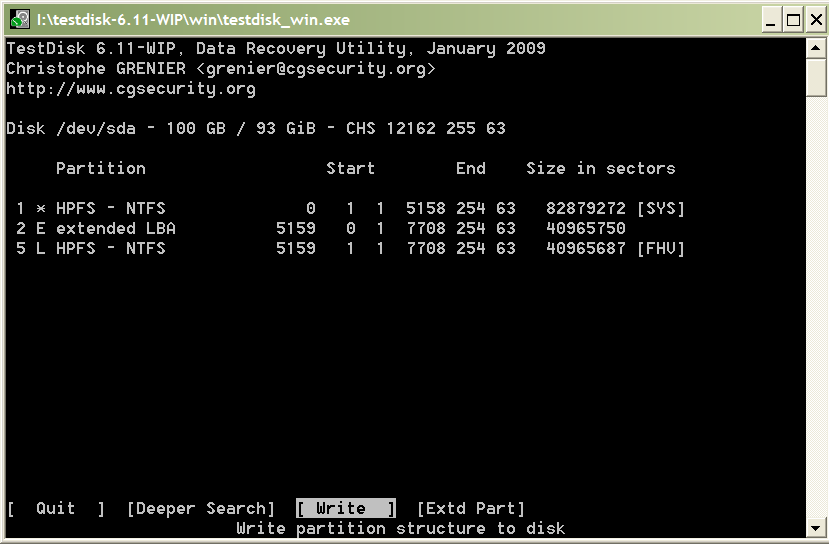Image resolution: width=829 pixels, height=544 pixels.
Task: Select the extended LBA partition row
Action: click(320, 228)
